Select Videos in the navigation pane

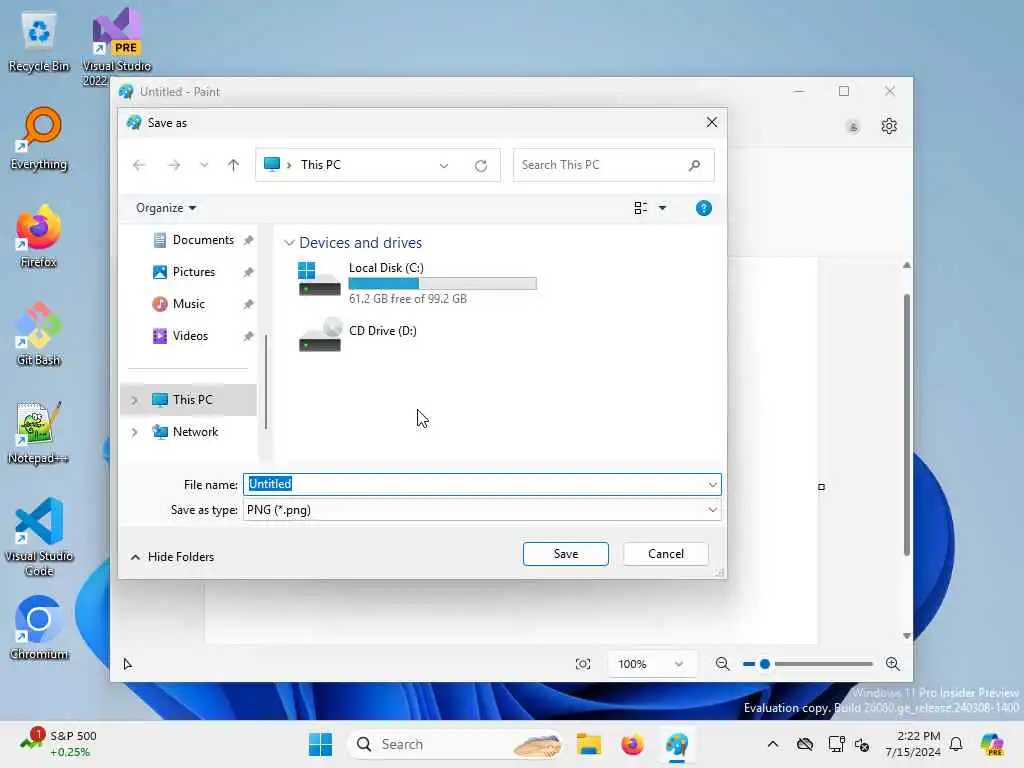coord(189,336)
